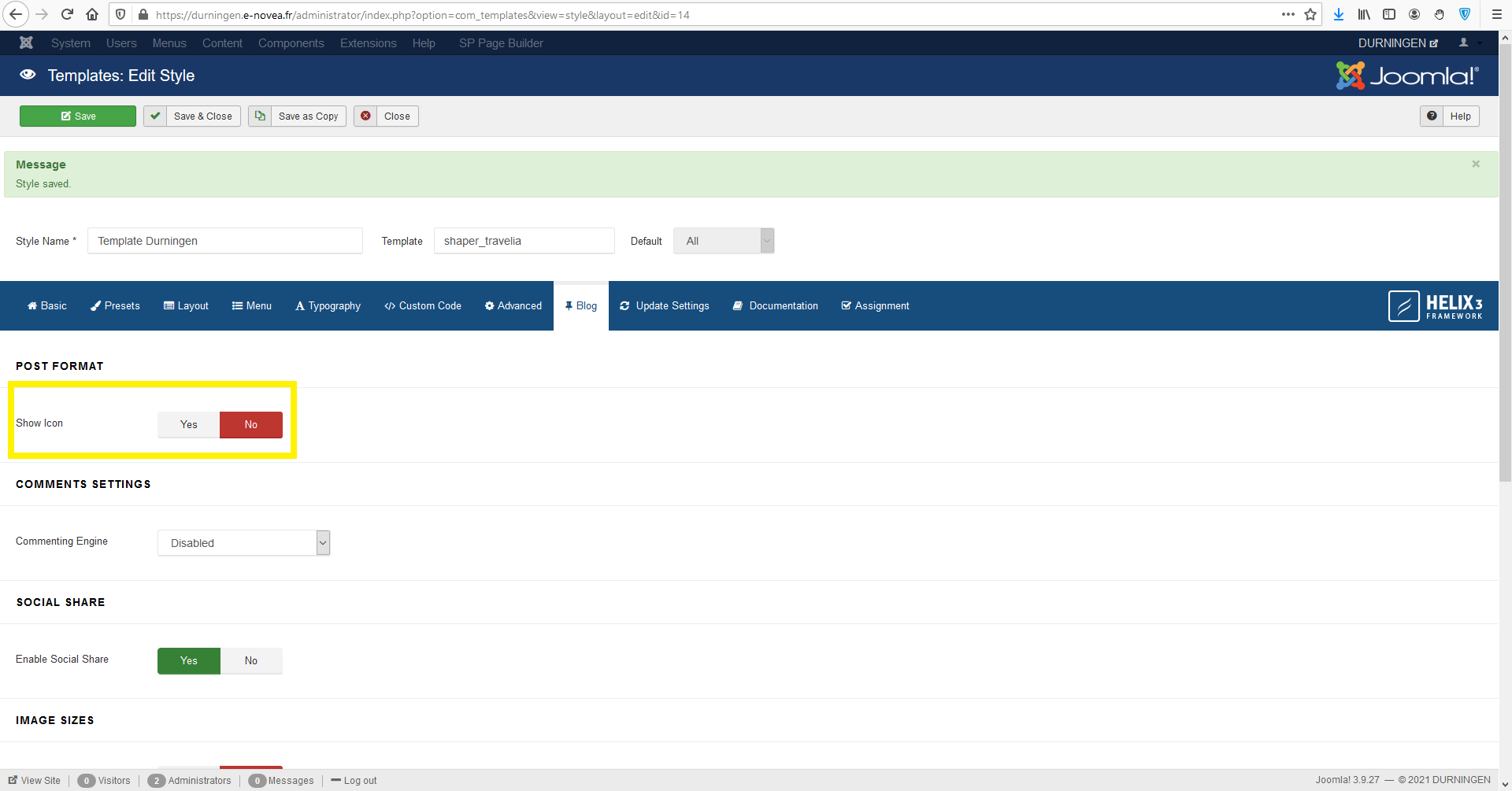Switch to the Menu tab
The width and height of the screenshot is (1512, 791).
(x=252, y=305)
